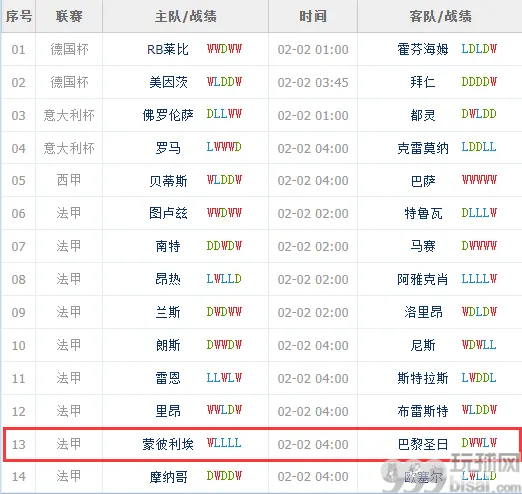Open home team RB莱比
This screenshot has width=522, height=494.
pos(168,49)
